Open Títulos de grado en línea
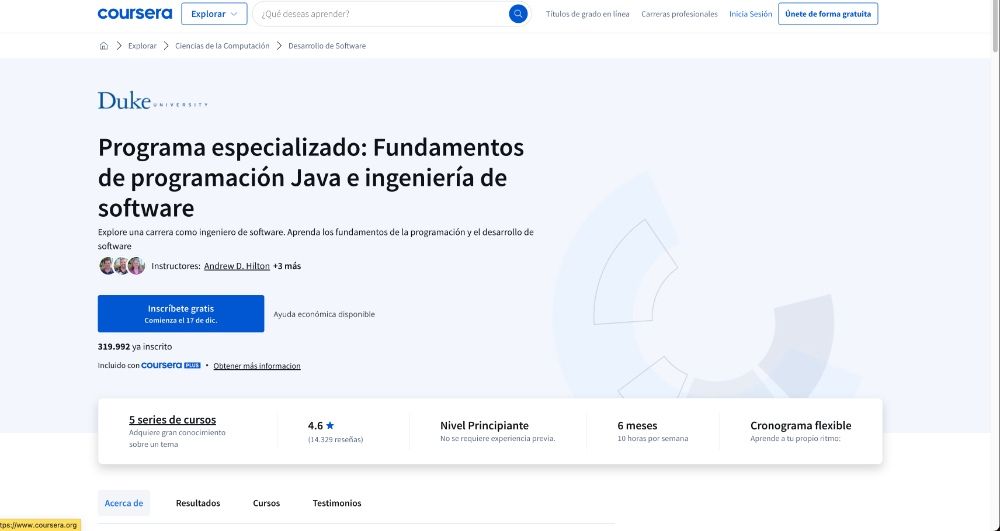 click(x=587, y=14)
